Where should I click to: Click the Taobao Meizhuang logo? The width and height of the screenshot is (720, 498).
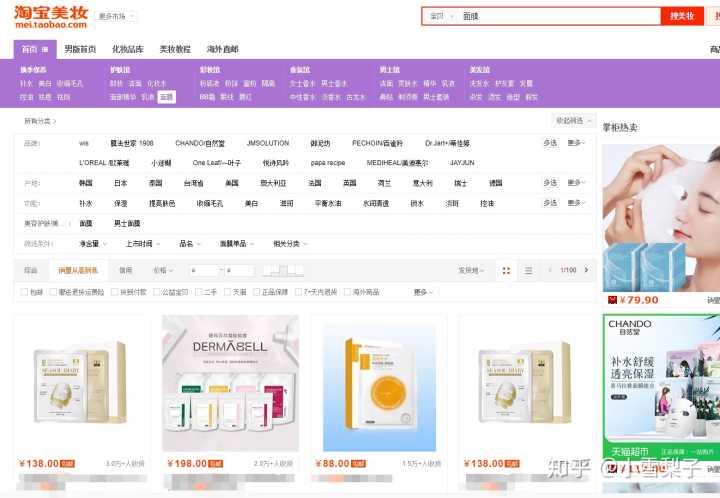point(51,17)
